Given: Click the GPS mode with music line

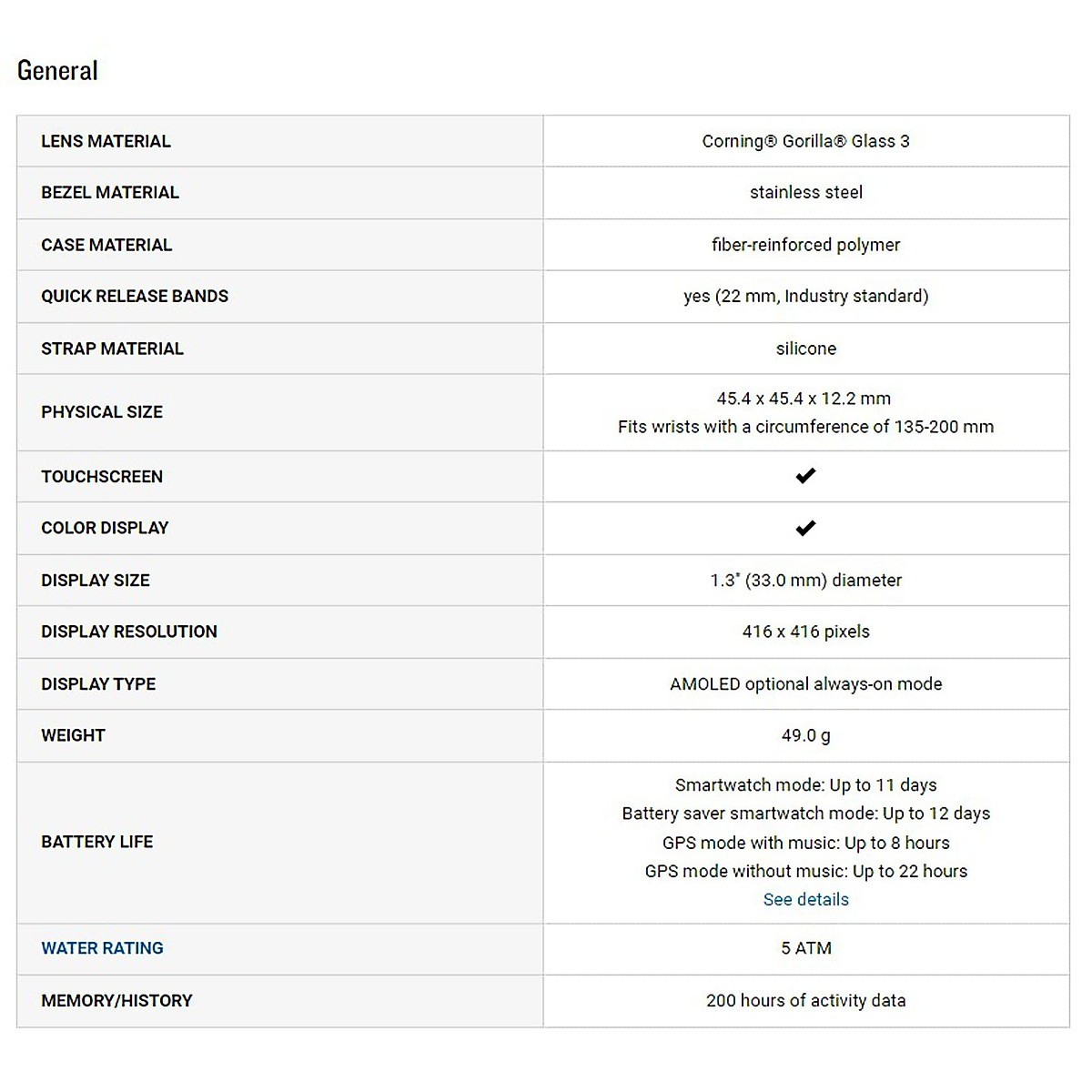Looking at the screenshot, I should point(805,843).
